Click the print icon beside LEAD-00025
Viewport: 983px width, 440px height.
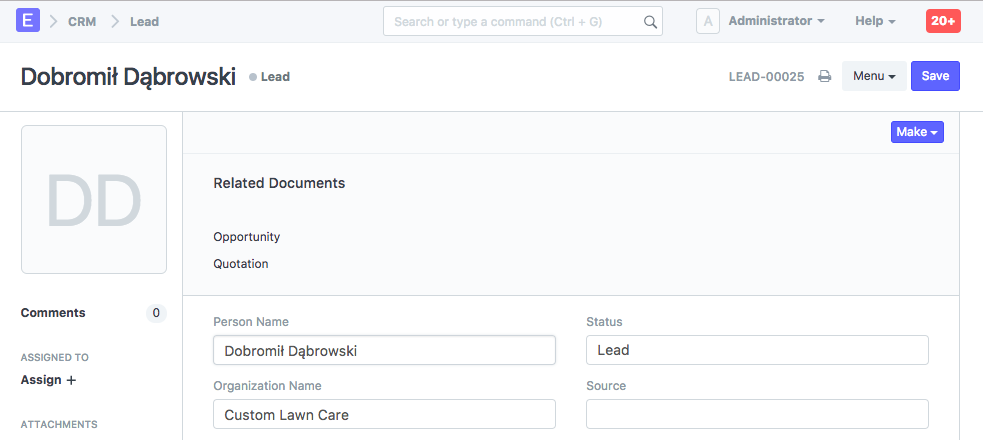coord(825,76)
